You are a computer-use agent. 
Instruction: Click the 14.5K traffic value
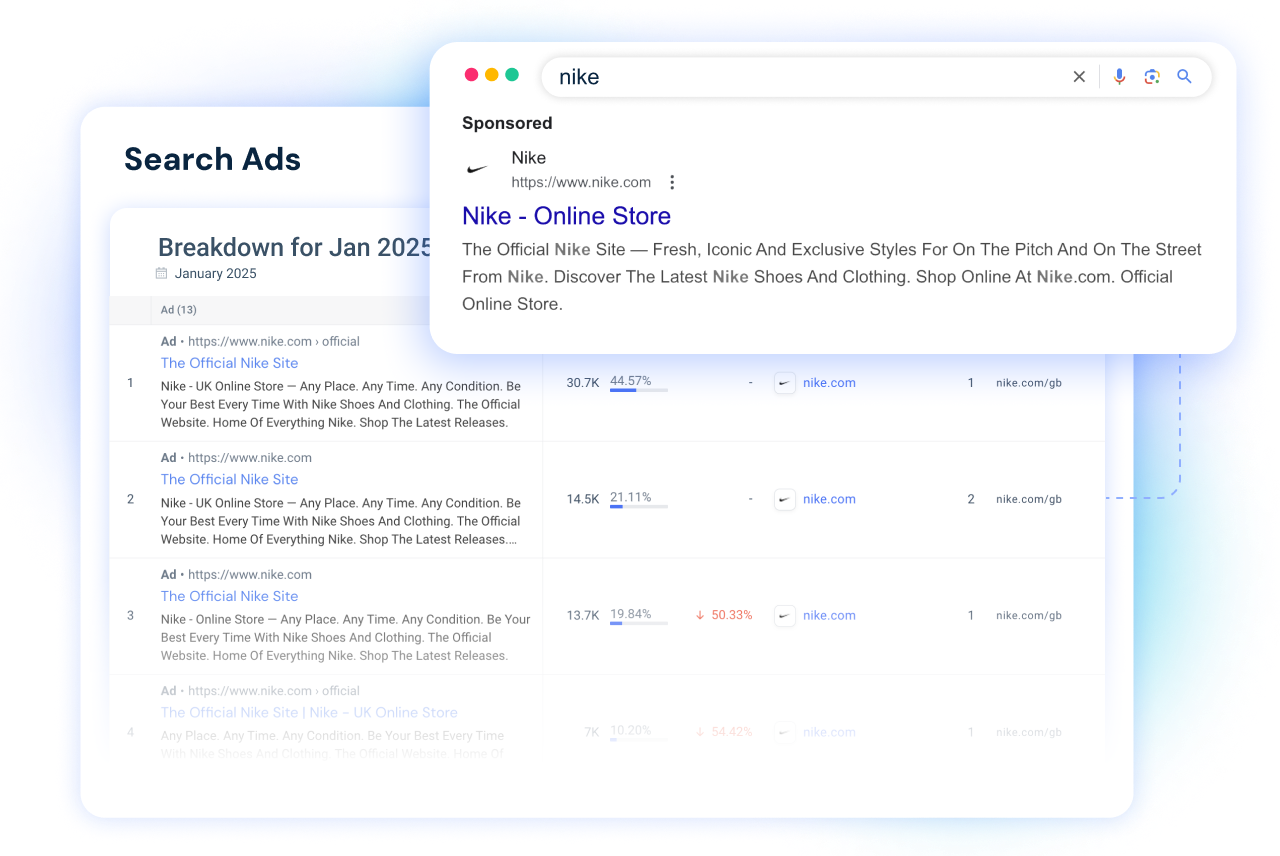(583, 499)
